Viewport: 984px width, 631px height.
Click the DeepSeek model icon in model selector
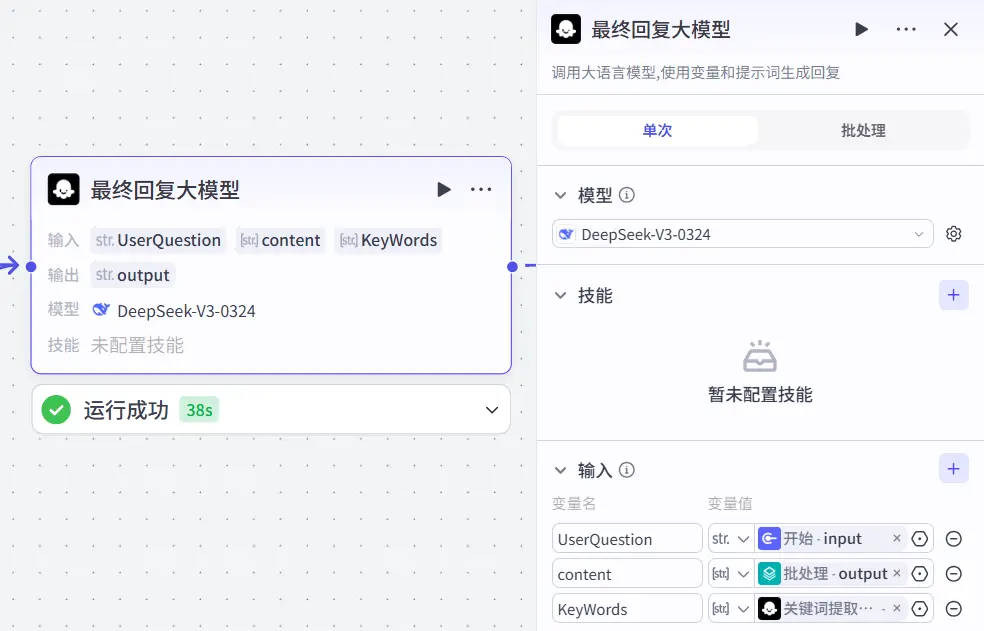click(568, 233)
